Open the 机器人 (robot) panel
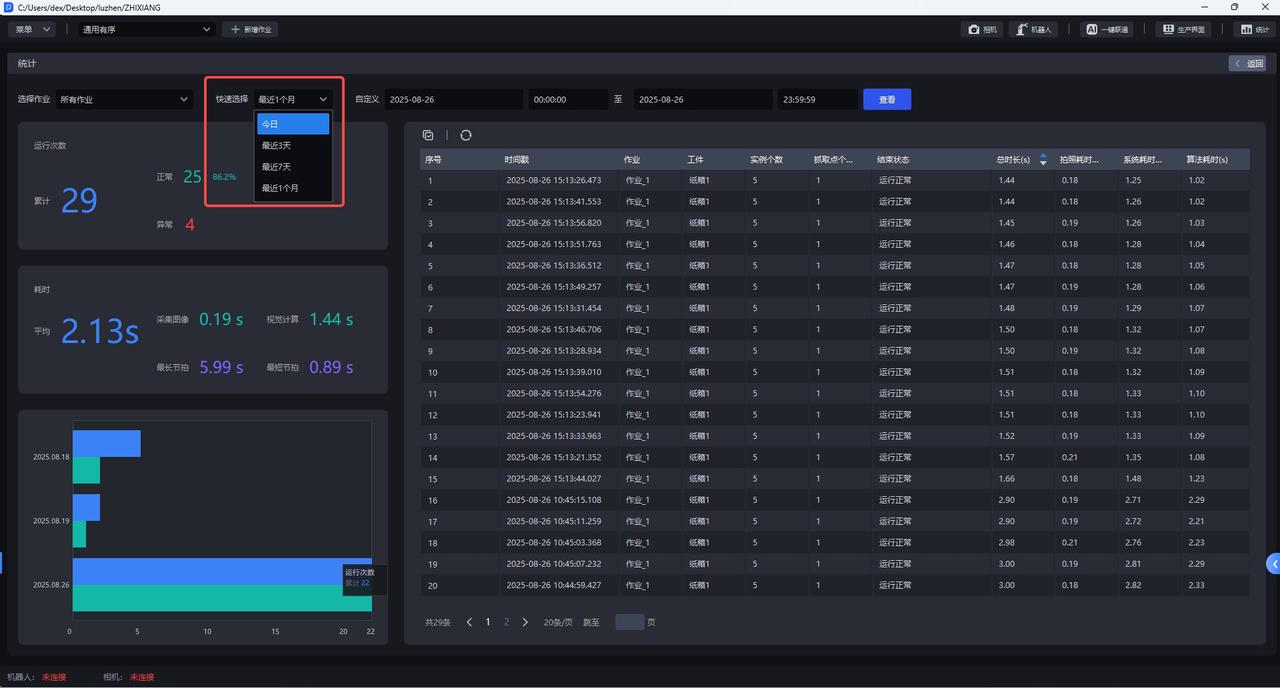Image resolution: width=1280 pixels, height=688 pixels. [1033, 29]
